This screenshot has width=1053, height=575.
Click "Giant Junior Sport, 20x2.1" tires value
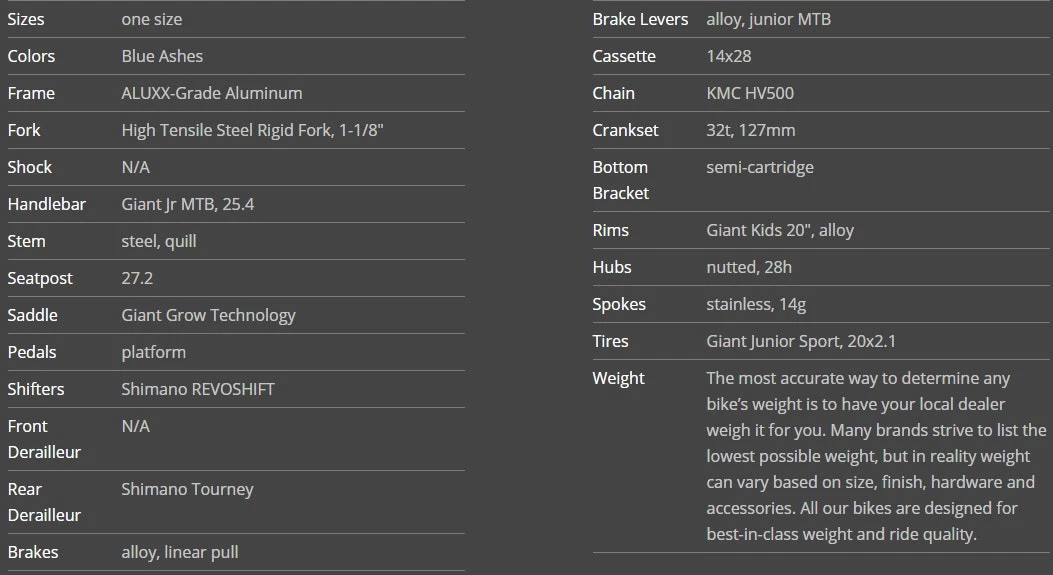click(x=800, y=341)
